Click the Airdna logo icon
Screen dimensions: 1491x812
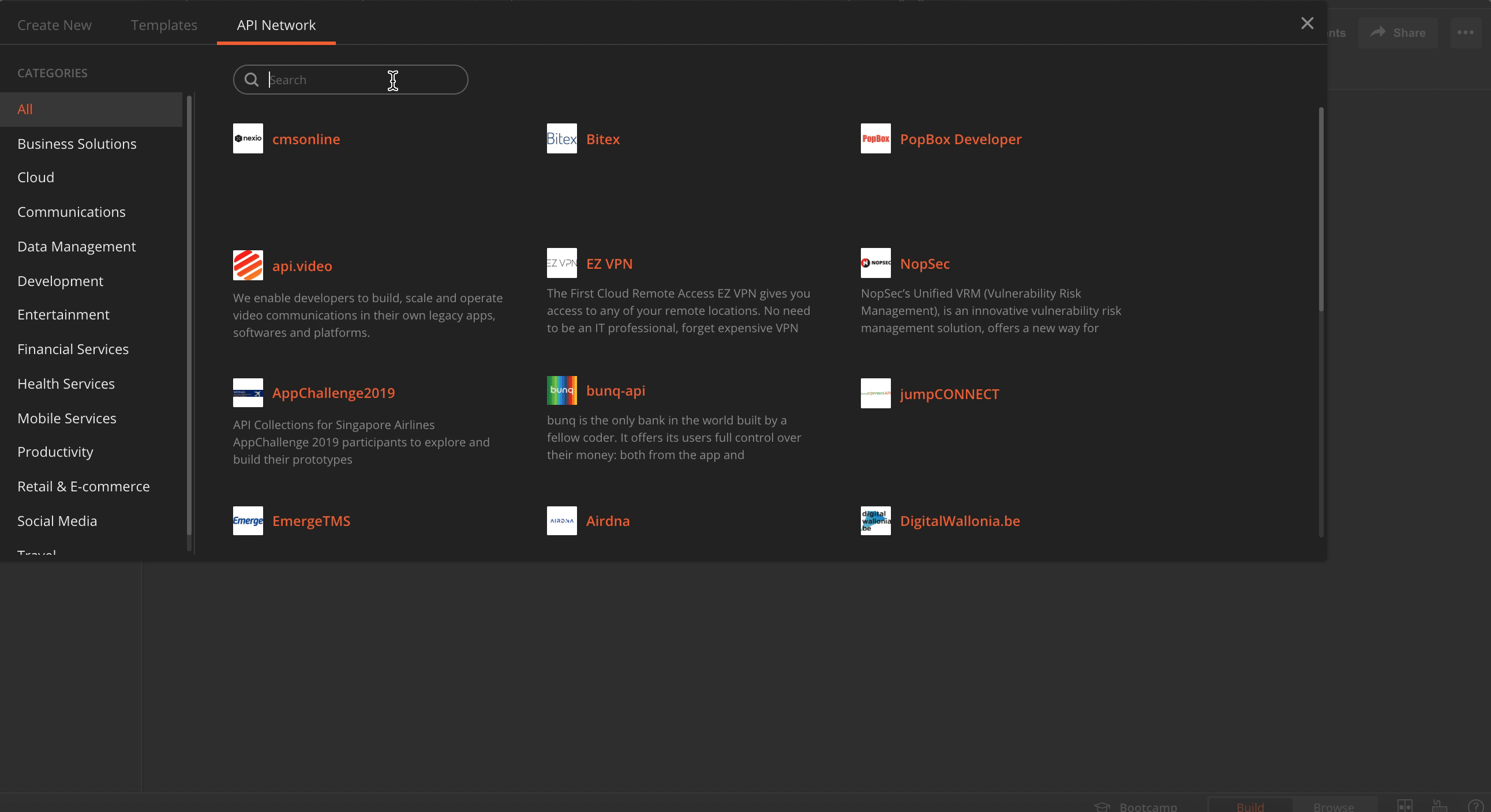[561, 521]
